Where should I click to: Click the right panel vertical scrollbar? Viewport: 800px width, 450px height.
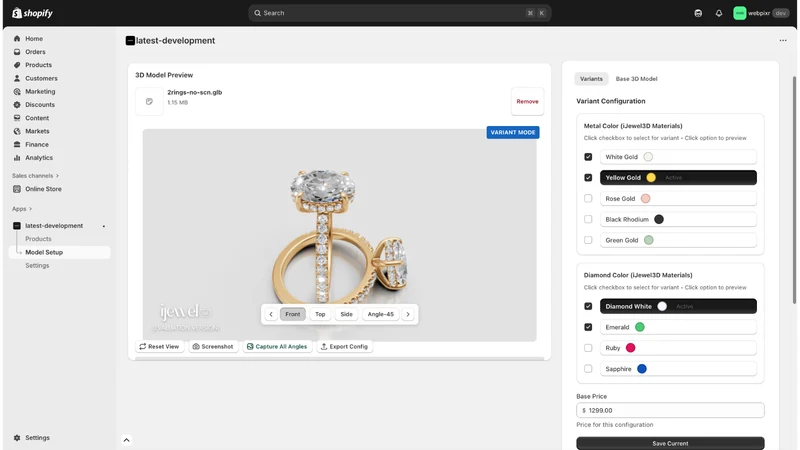(794, 190)
